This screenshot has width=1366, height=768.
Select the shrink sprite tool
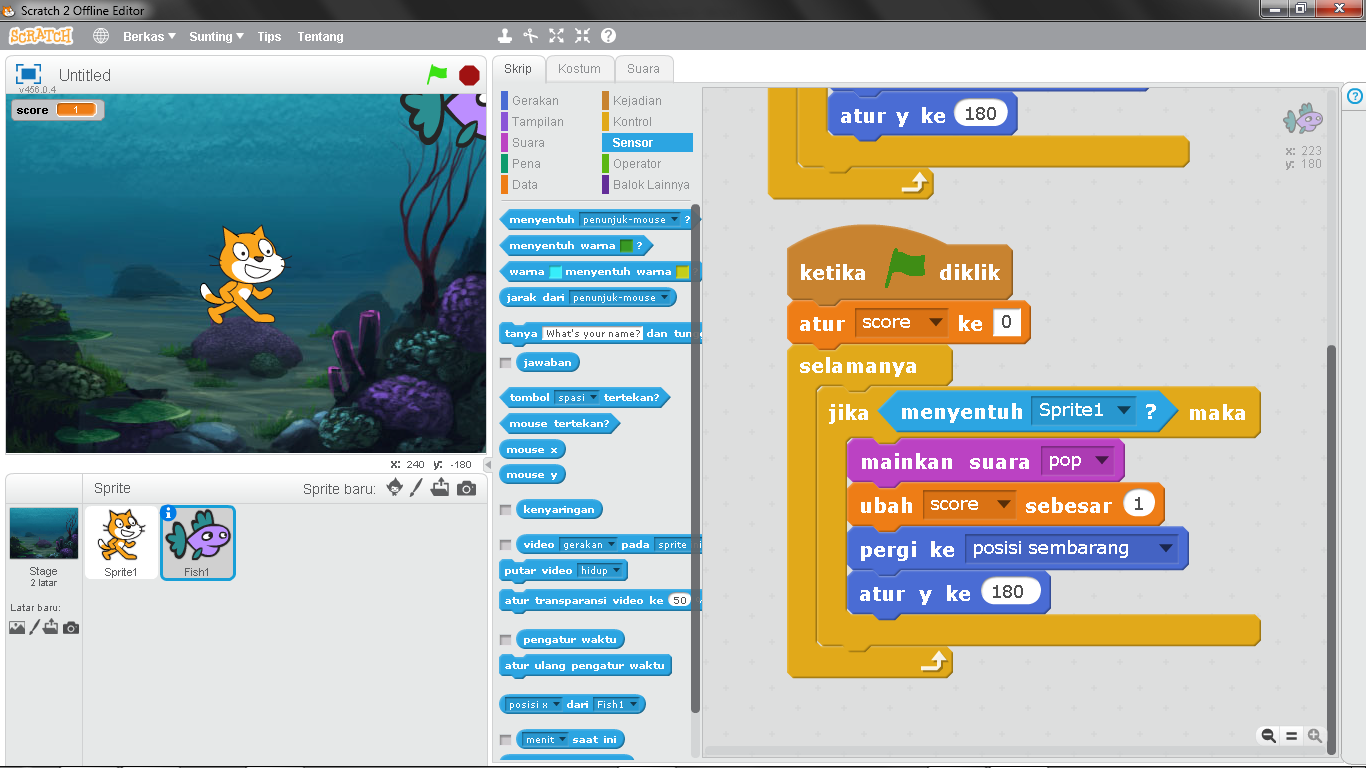click(581, 34)
